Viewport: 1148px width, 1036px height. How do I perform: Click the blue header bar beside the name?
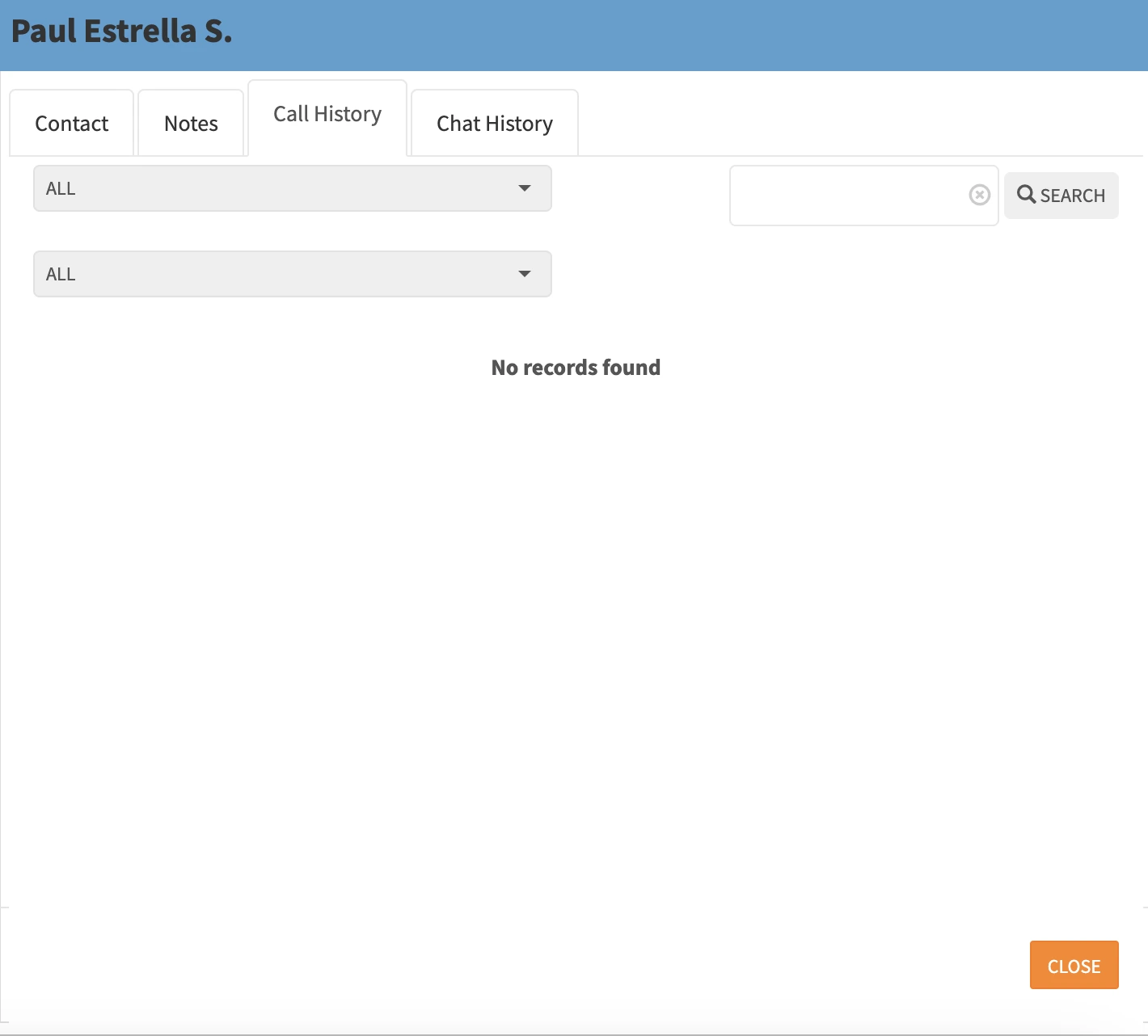click(x=687, y=36)
